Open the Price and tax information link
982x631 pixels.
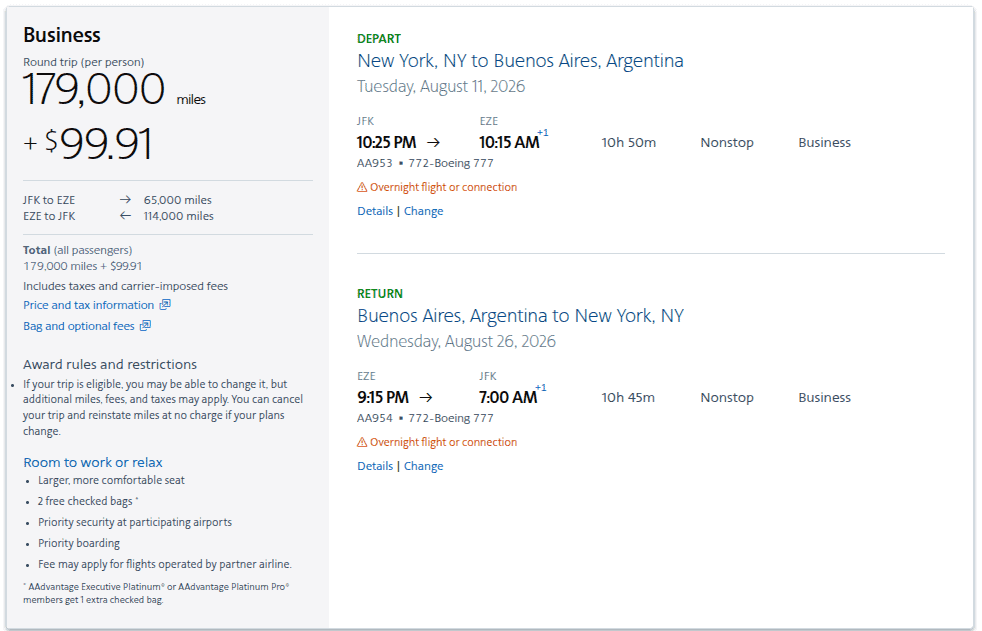[x=88, y=304]
